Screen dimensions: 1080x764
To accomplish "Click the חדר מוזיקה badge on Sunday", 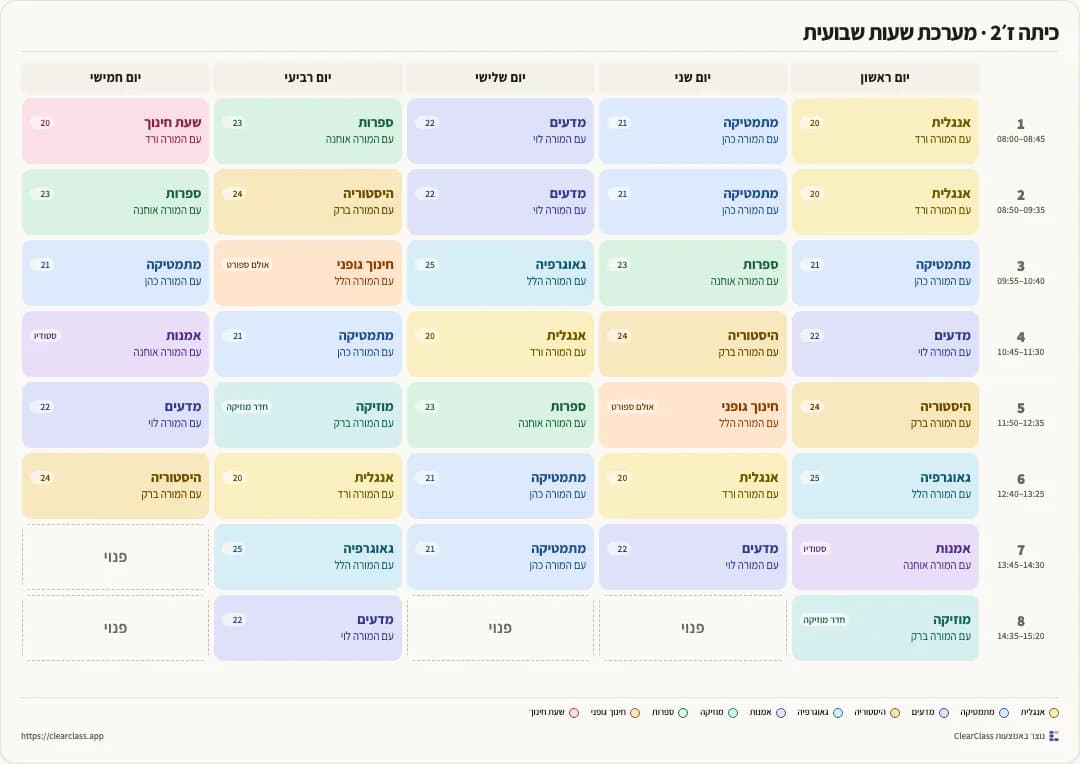I will (824, 620).
